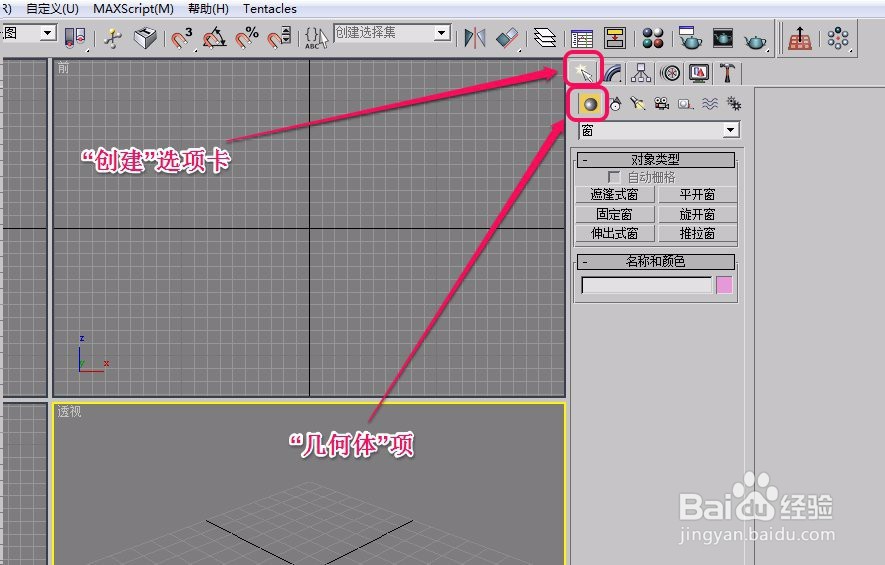Click the upload arrow grid toolbar icon

coord(800,38)
